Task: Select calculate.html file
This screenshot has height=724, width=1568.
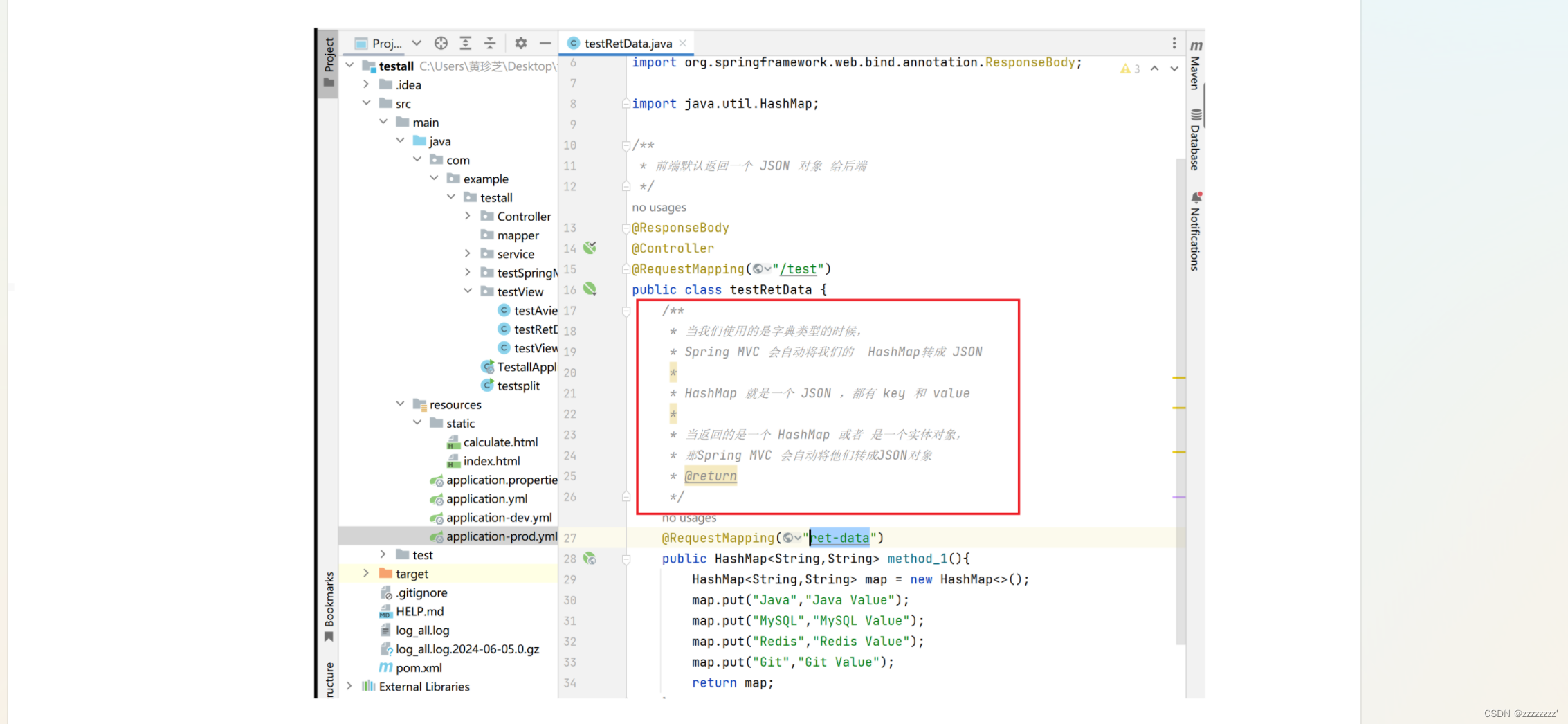Action: (x=492, y=442)
